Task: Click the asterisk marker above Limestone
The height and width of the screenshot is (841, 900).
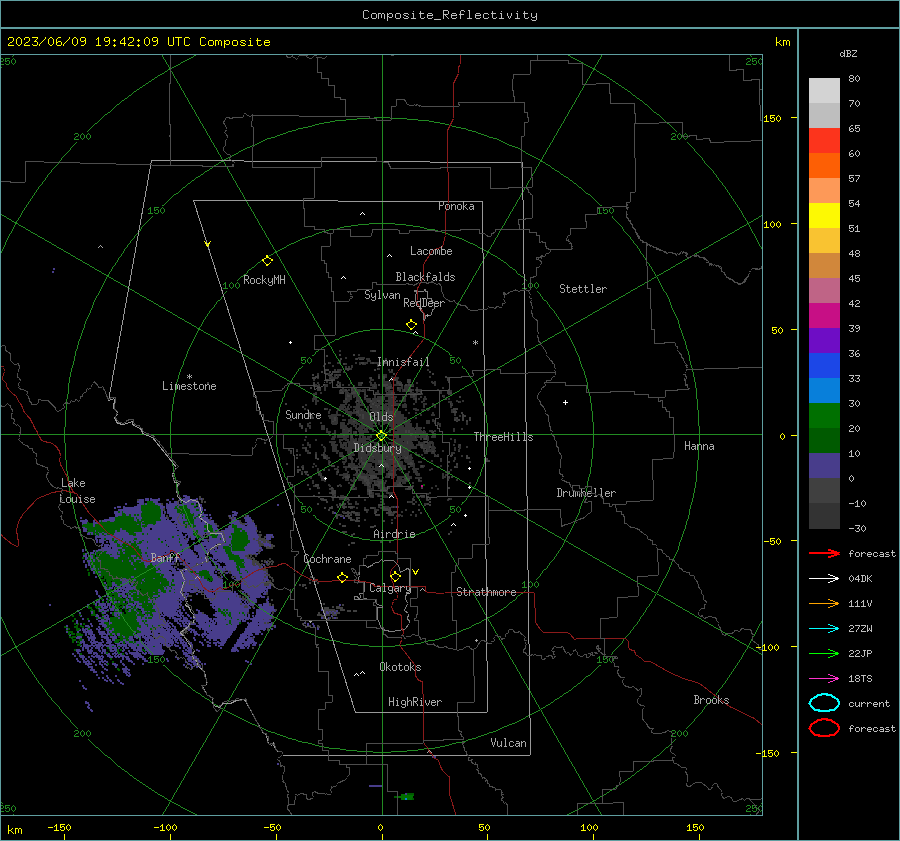Action: (x=189, y=377)
